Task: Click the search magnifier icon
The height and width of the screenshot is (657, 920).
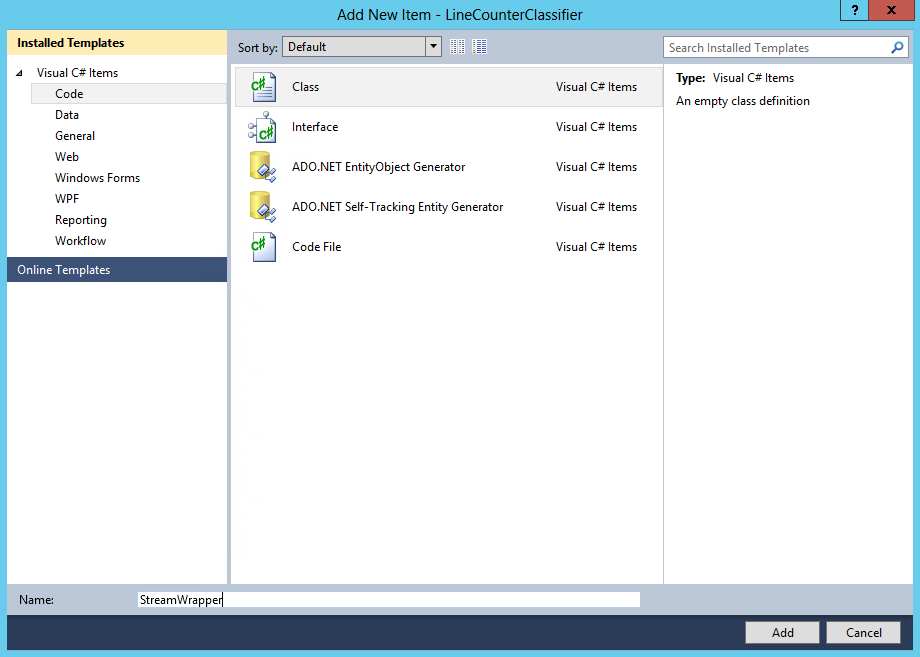Action: tap(897, 47)
